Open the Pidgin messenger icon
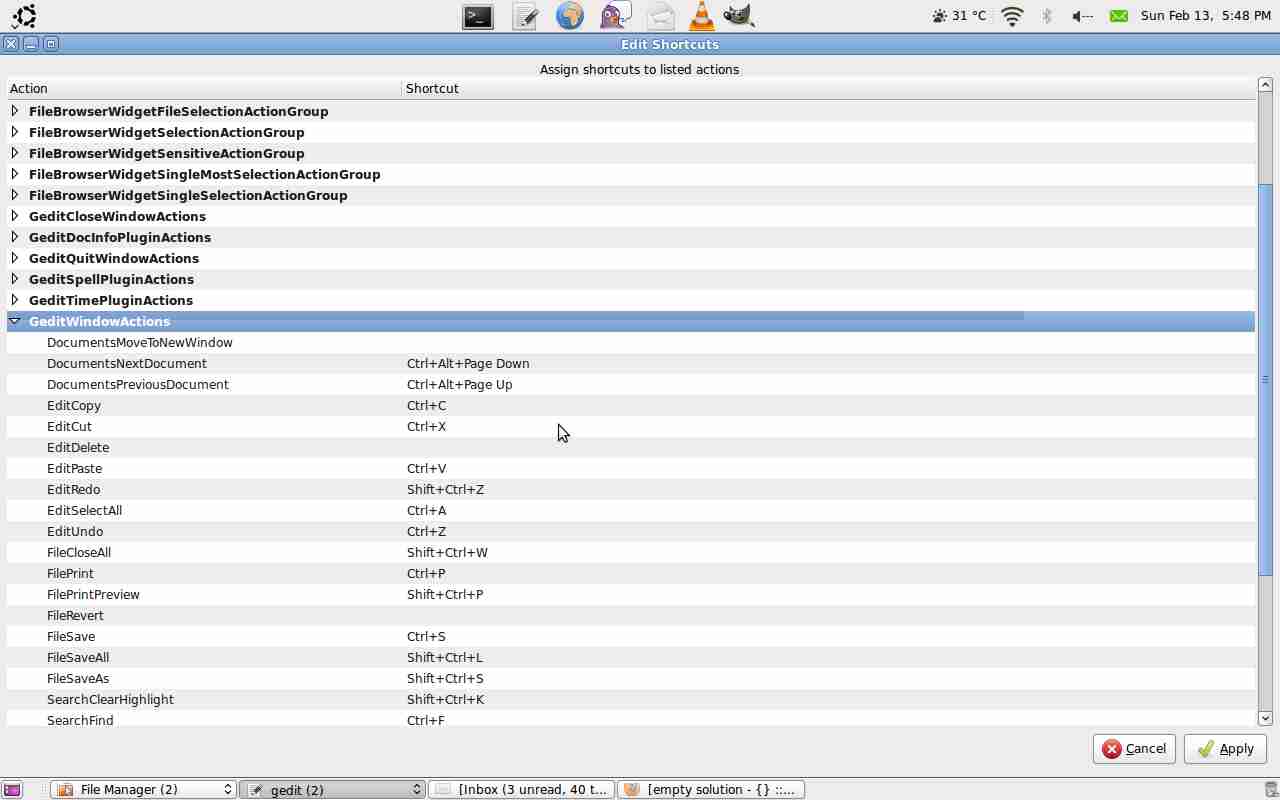This screenshot has height=800, width=1280. tap(615, 16)
